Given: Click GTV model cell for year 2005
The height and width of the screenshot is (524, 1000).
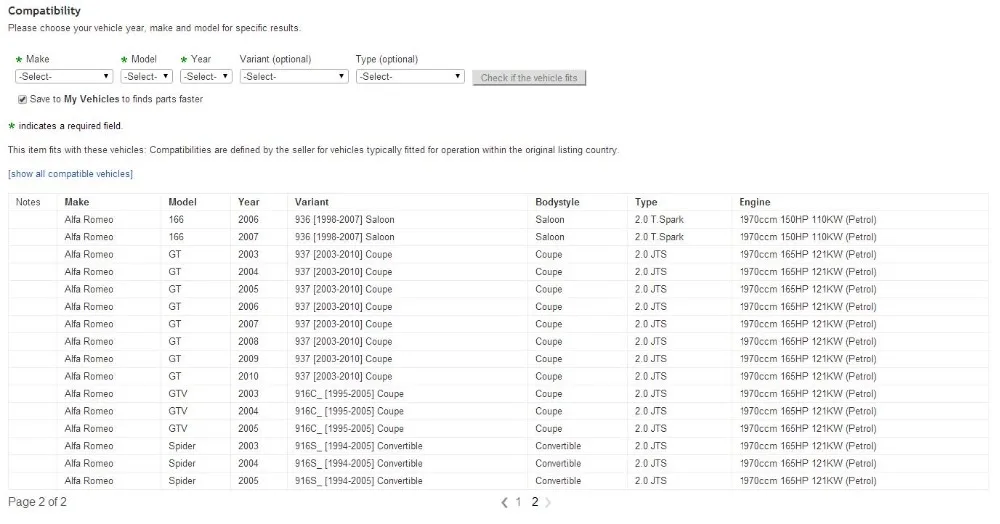Looking at the screenshot, I should pos(178,428).
